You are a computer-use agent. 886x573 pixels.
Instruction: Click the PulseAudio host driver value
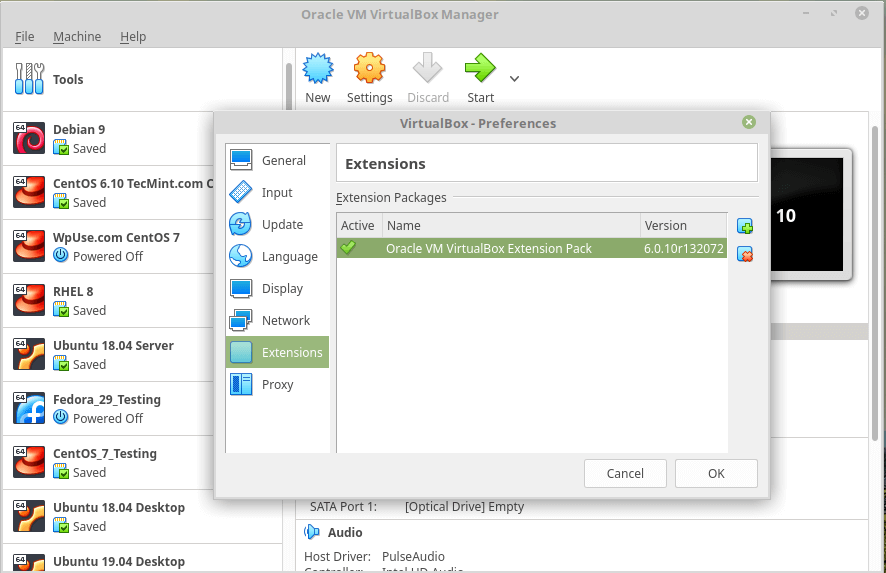413,556
